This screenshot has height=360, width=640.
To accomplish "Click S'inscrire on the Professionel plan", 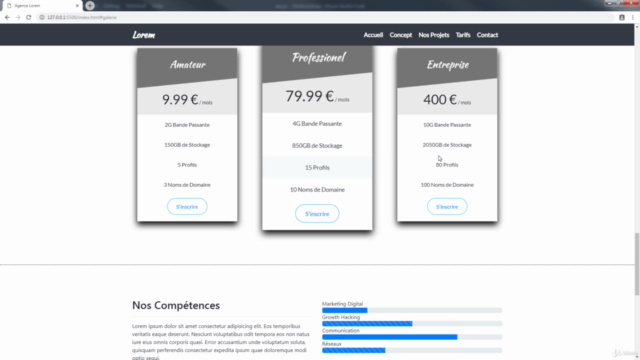I will coord(317,214).
